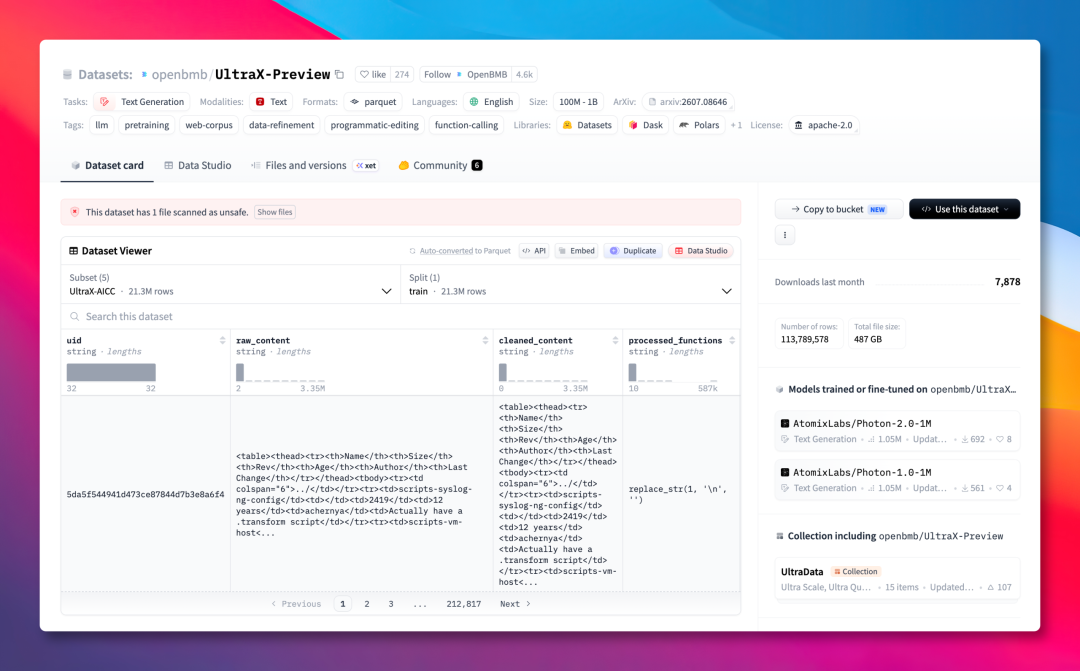The image size is (1080, 671).
Task: Filter by the English language tag
Action: click(x=492, y=102)
